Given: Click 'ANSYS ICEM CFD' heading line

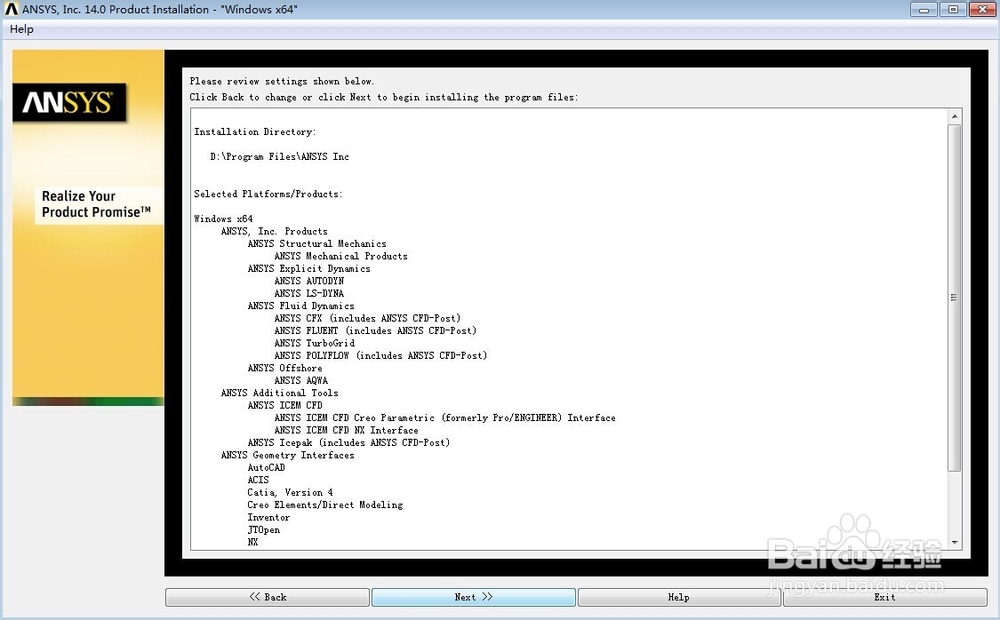Looking at the screenshot, I should 285,406.
